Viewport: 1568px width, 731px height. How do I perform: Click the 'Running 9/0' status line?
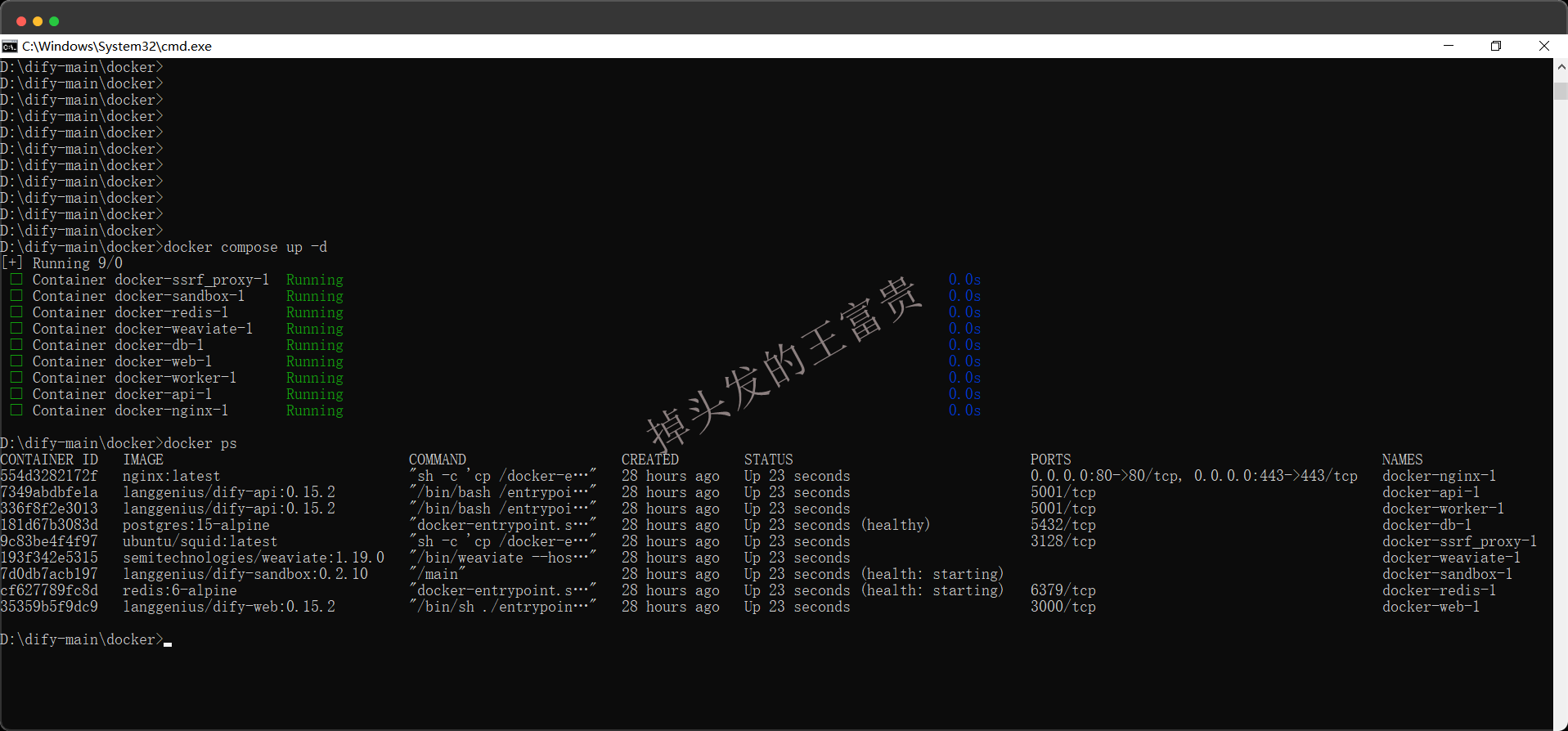pyautogui.click(x=78, y=263)
